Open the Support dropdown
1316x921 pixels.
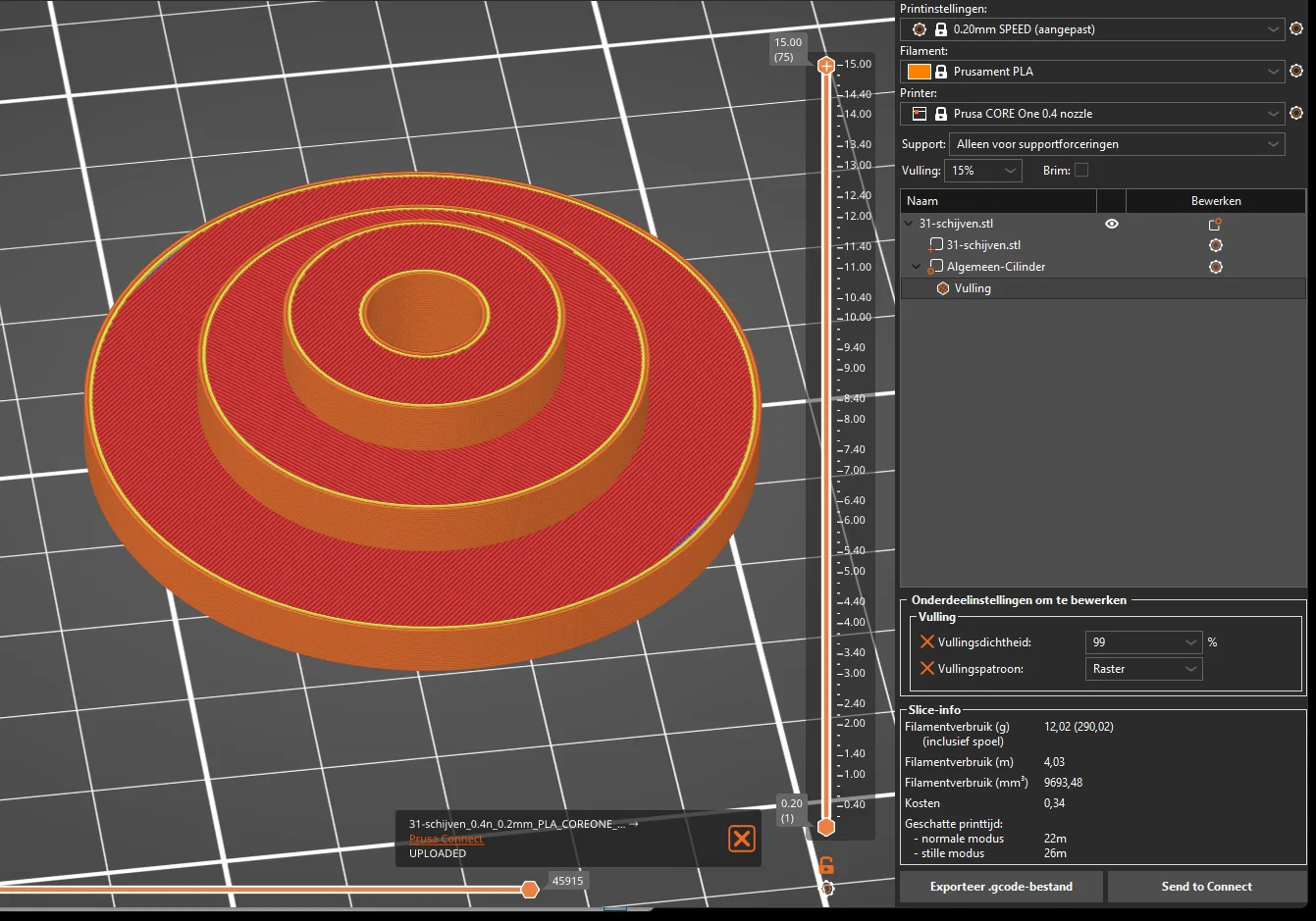[x=1117, y=144]
